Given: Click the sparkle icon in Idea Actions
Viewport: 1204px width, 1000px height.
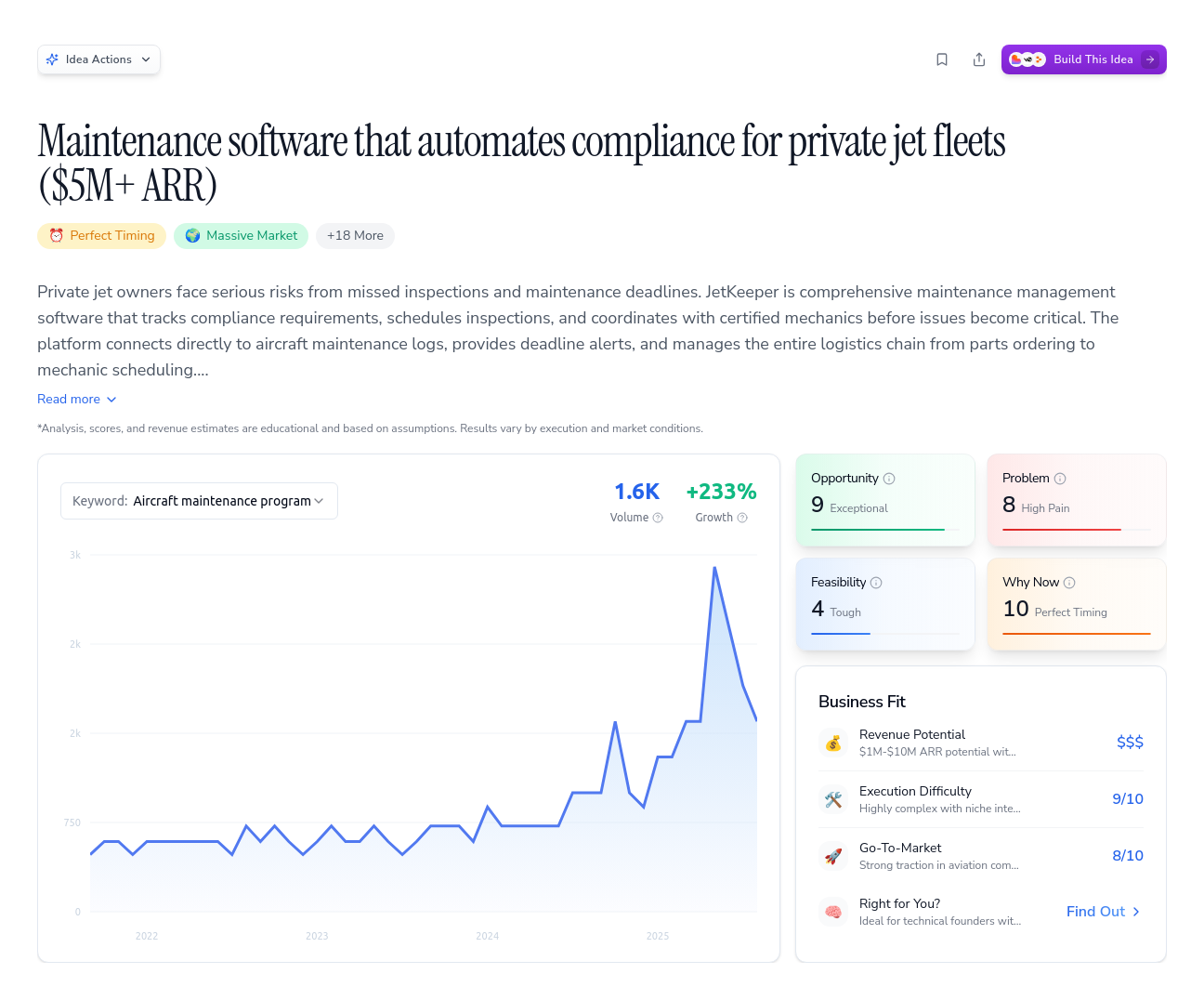Looking at the screenshot, I should click(54, 59).
